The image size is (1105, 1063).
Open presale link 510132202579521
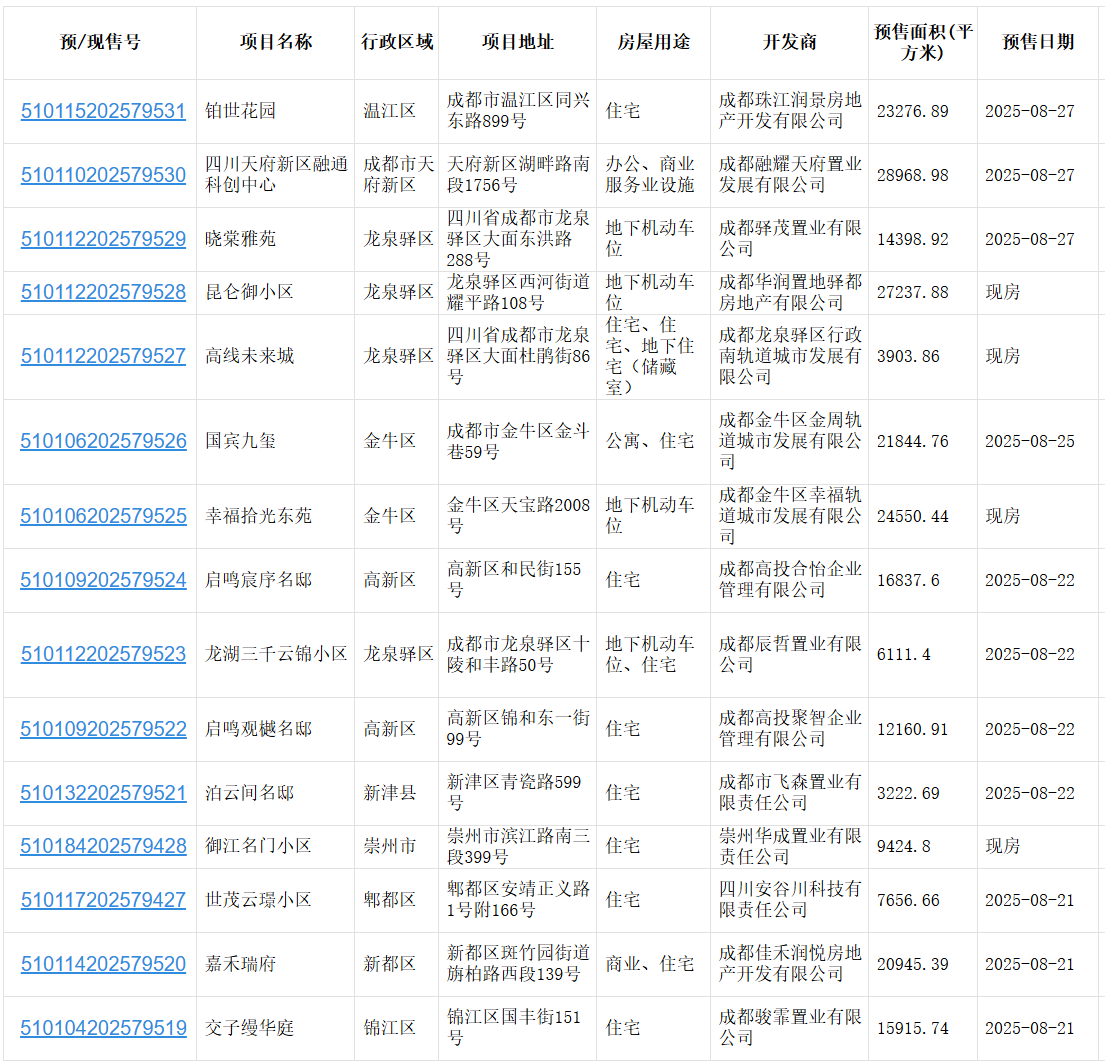pyautogui.click(x=103, y=793)
